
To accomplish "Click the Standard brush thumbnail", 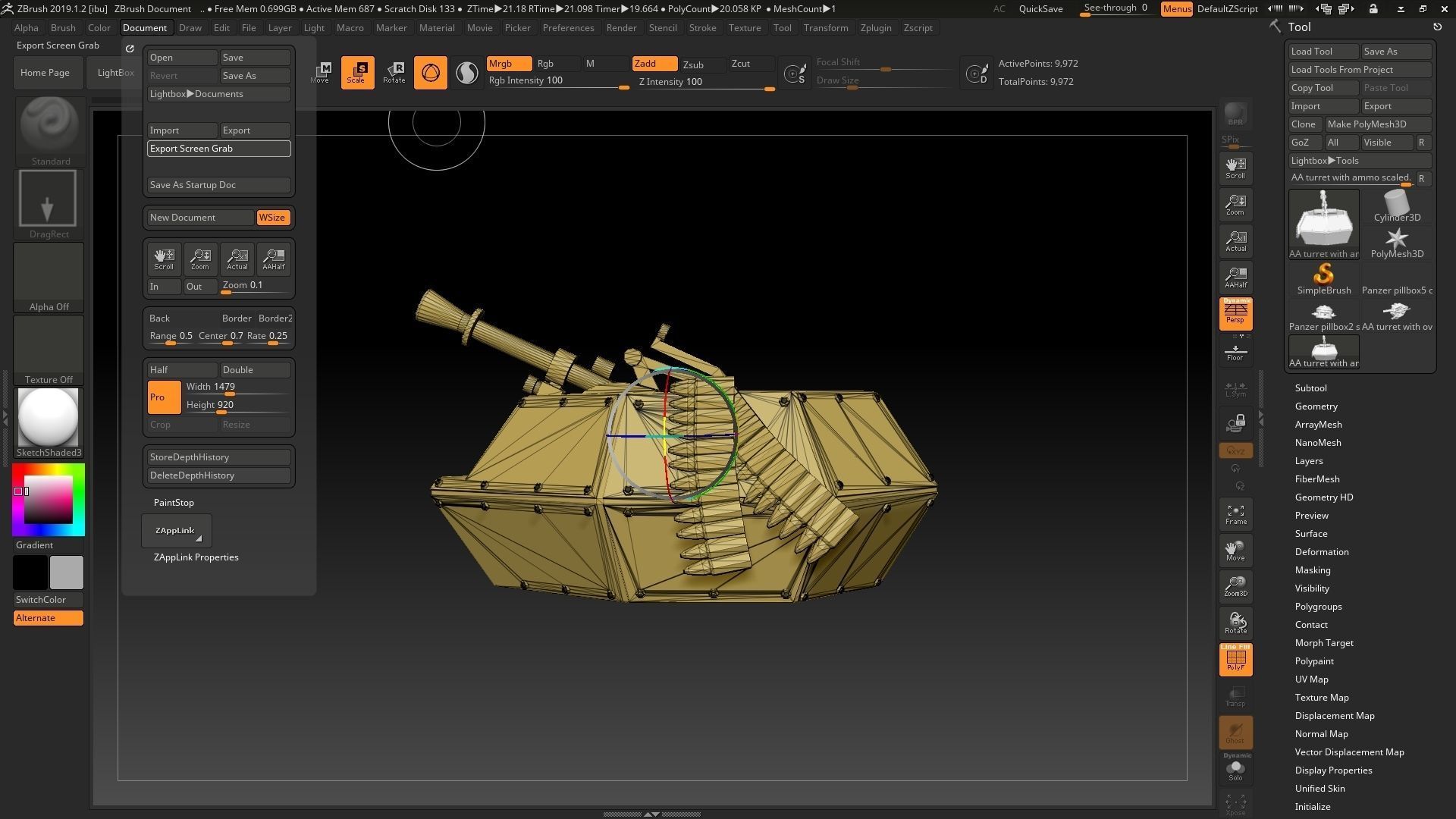I will (49, 127).
